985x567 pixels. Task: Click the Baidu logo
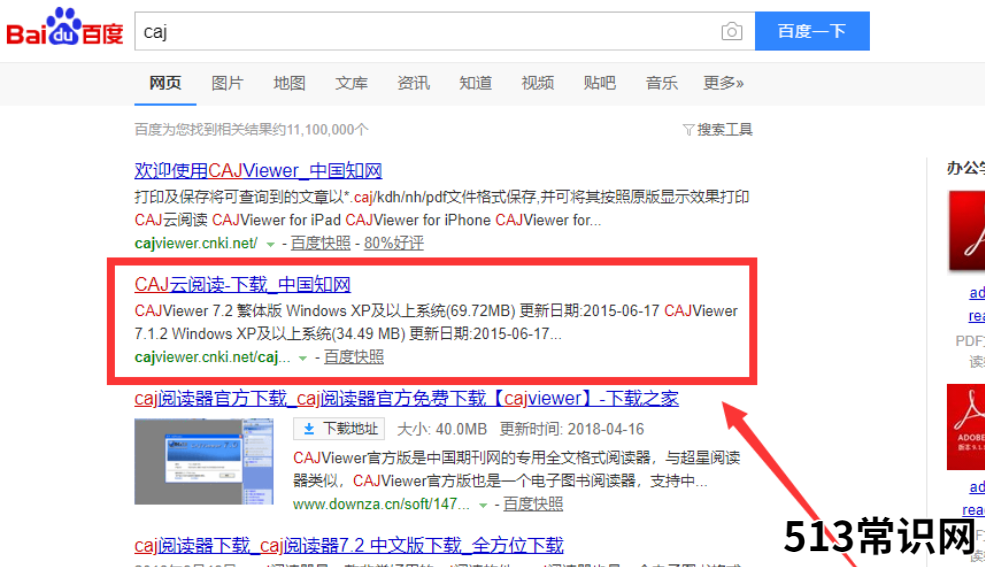click(65, 27)
